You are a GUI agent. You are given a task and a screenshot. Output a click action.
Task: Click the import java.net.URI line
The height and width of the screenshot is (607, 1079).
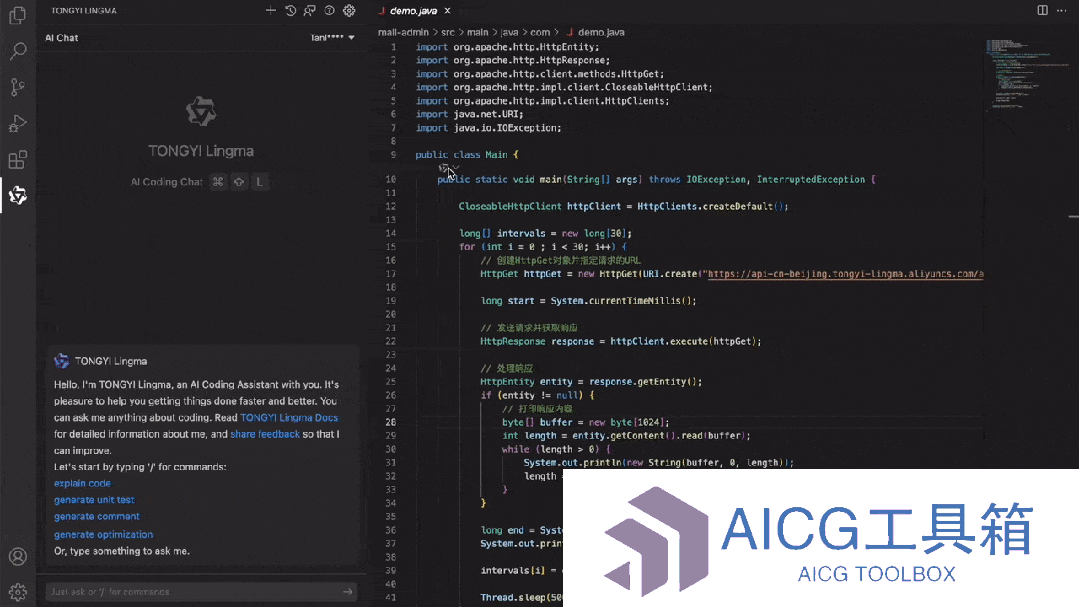(469, 114)
